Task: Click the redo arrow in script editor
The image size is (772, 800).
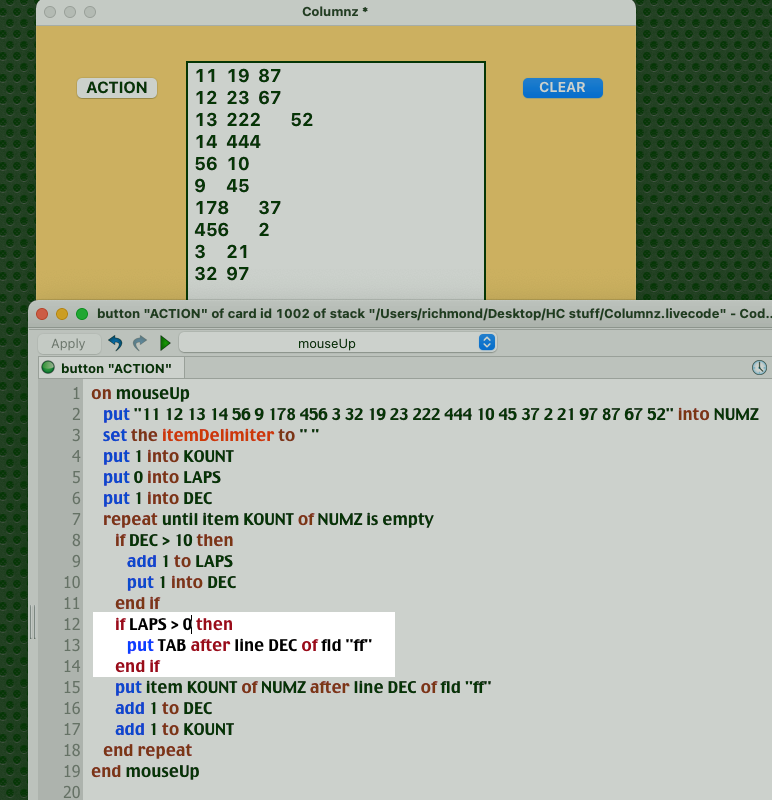Action: click(x=139, y=343)
